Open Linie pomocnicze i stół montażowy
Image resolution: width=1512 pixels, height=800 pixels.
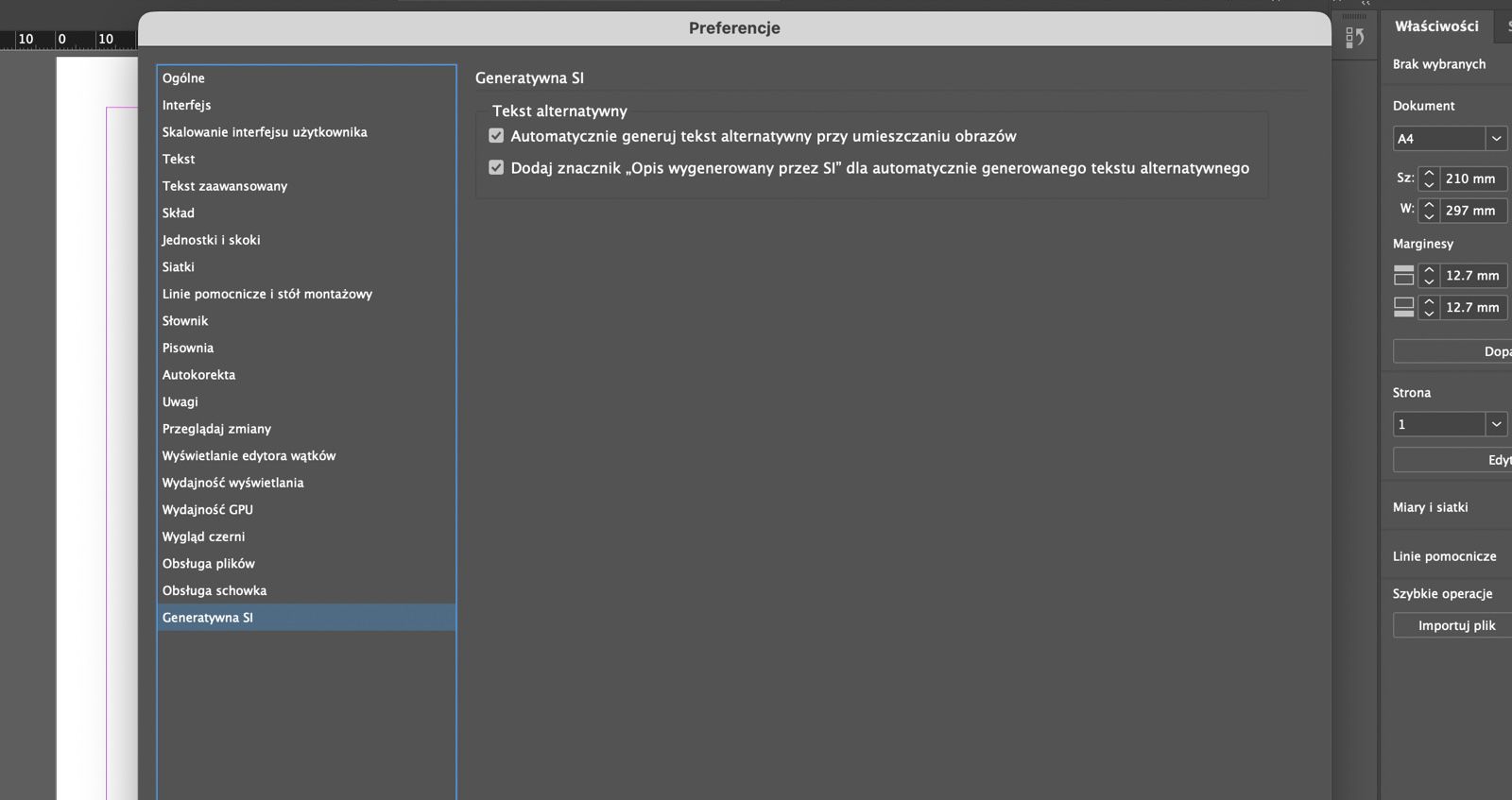tap(306, 294)
